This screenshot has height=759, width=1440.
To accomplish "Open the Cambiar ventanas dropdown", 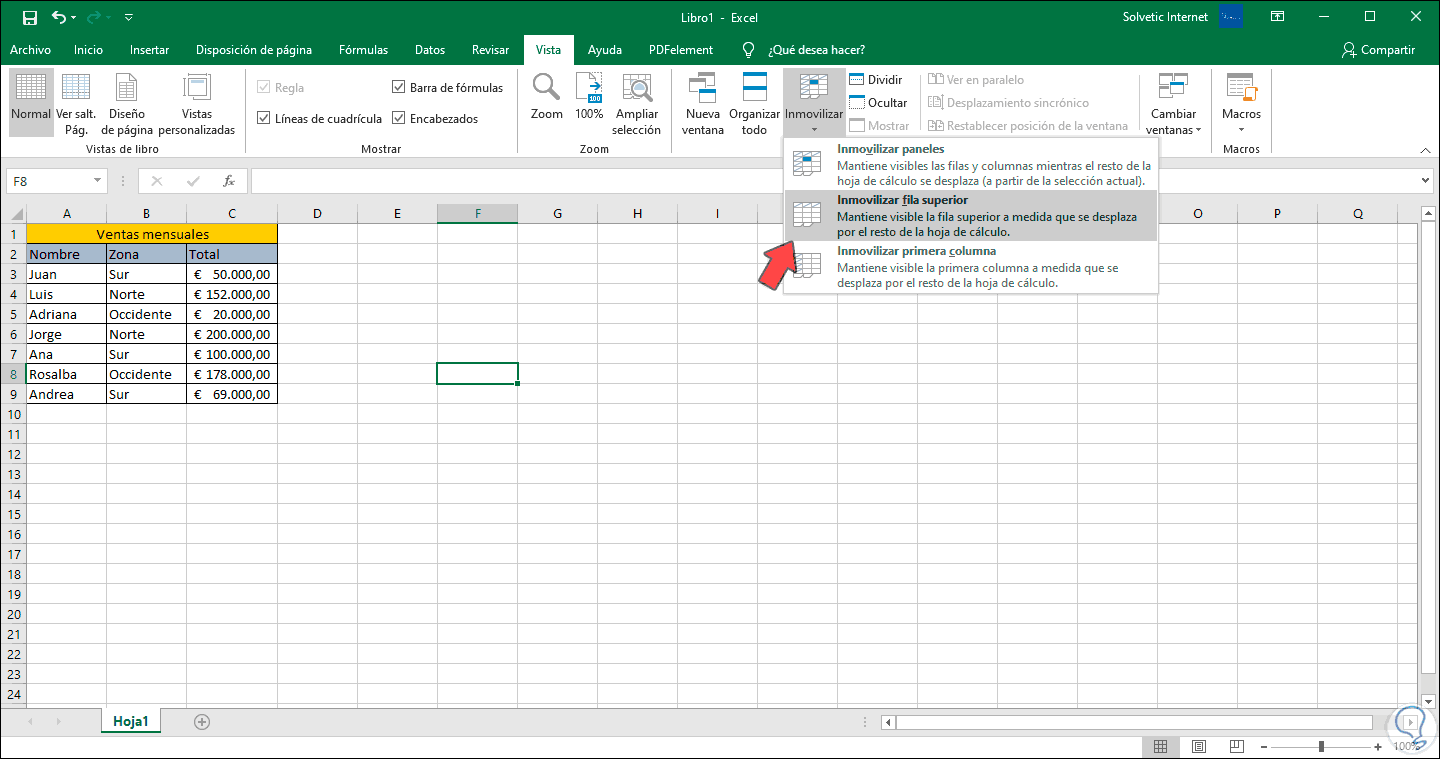I will (1173, 129).
